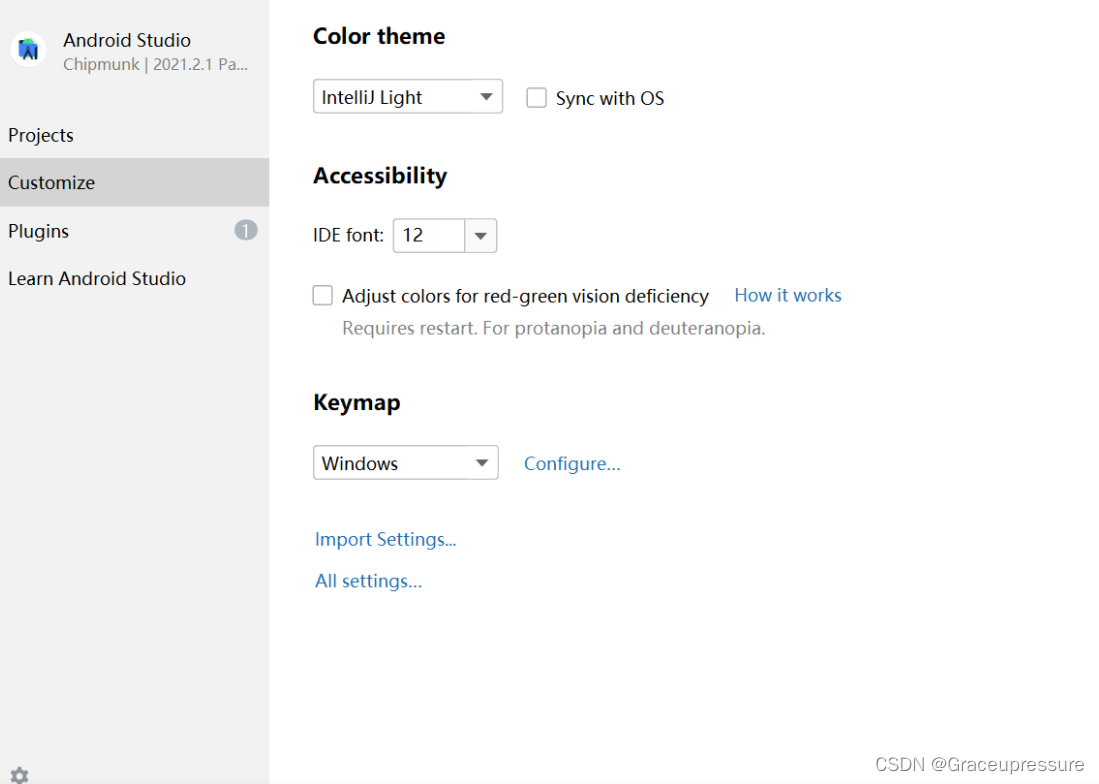This screenshot has width=1099, height=784.
Task: Click the IDE font value field showing 12
Action: tap(429, 235)
